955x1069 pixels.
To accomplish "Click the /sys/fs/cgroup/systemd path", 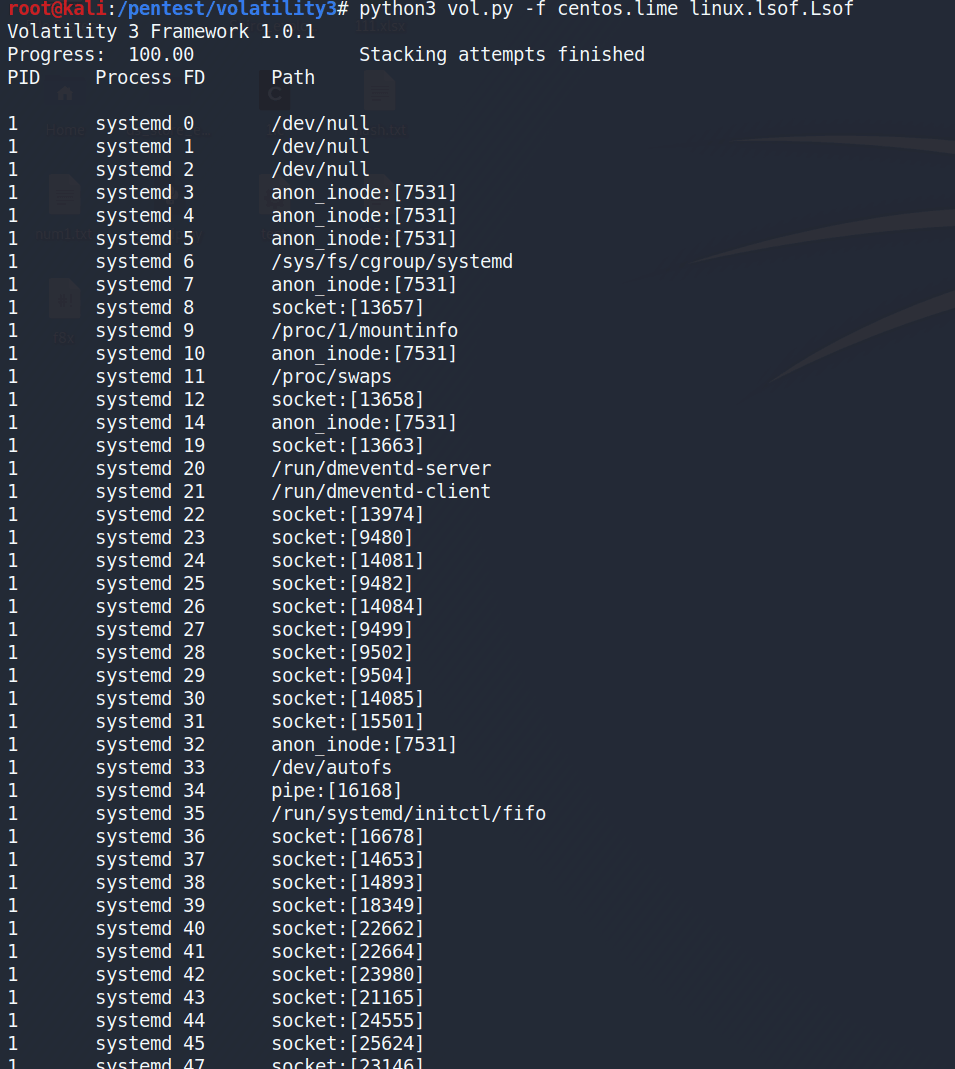I will (392, 262).
